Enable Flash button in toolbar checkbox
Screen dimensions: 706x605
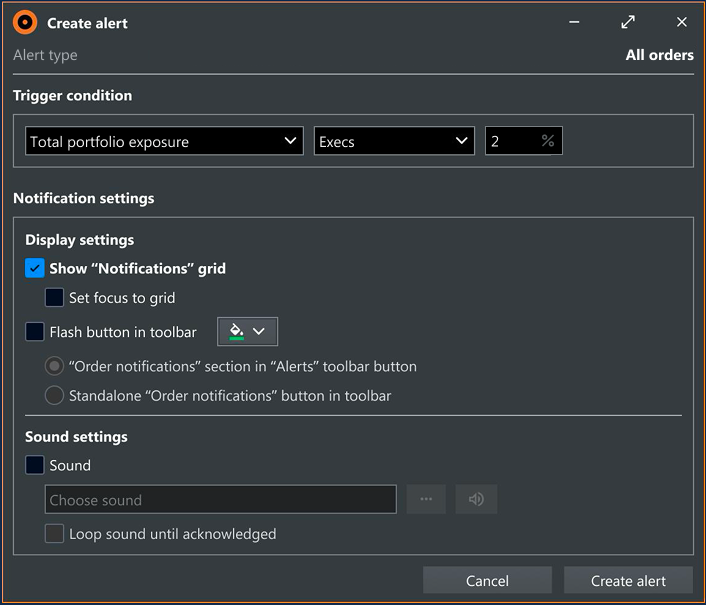pyautogui.click(x=35, y=332)
